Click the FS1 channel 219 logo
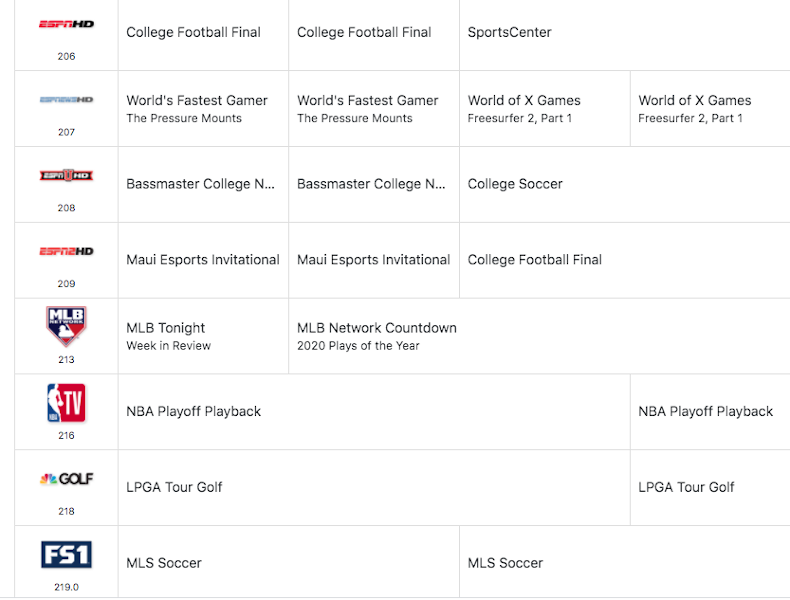The height and width of the screenshot is (600, 790). click(66, 555)
